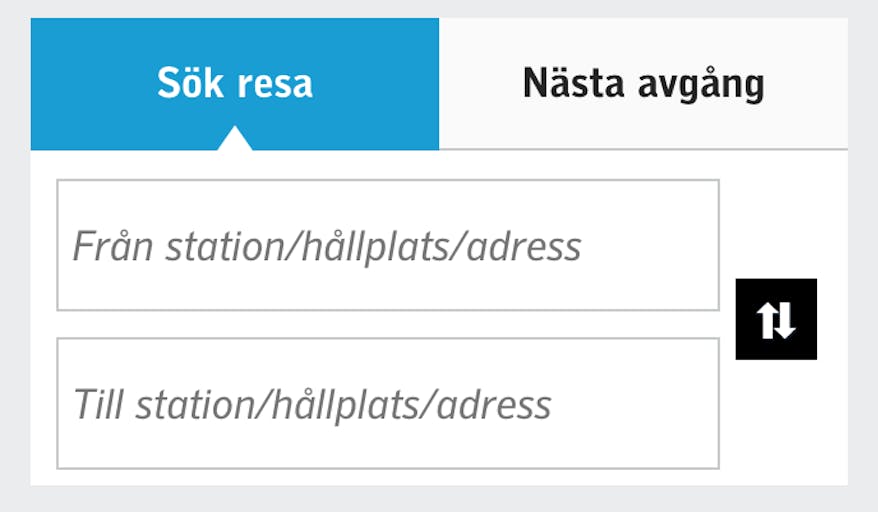Focus the destination station input box
This screenshot has height=512, width=878.
[388, 403]
